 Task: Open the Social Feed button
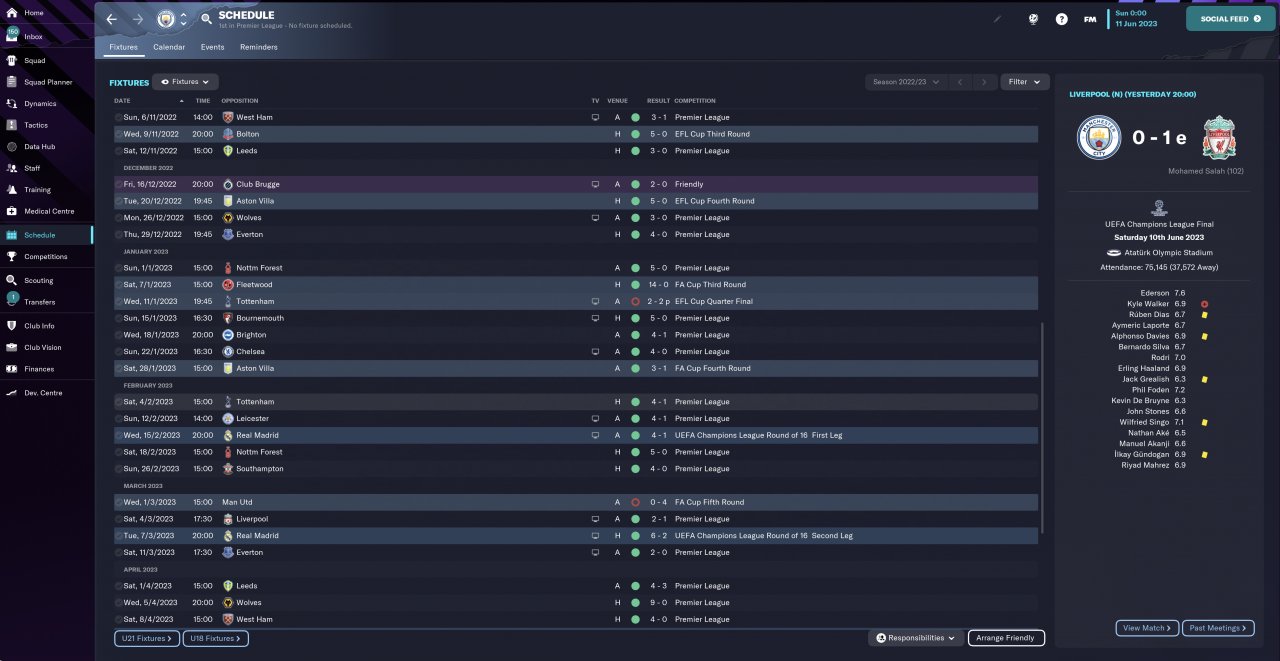pyautogui.click(x=1231, y=19)
